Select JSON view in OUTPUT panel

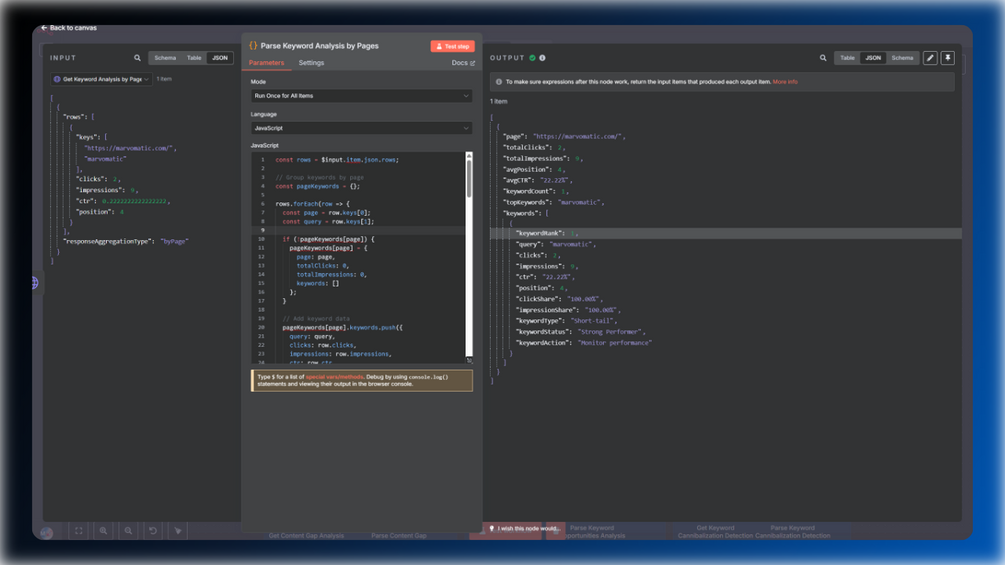pos(873,58)
